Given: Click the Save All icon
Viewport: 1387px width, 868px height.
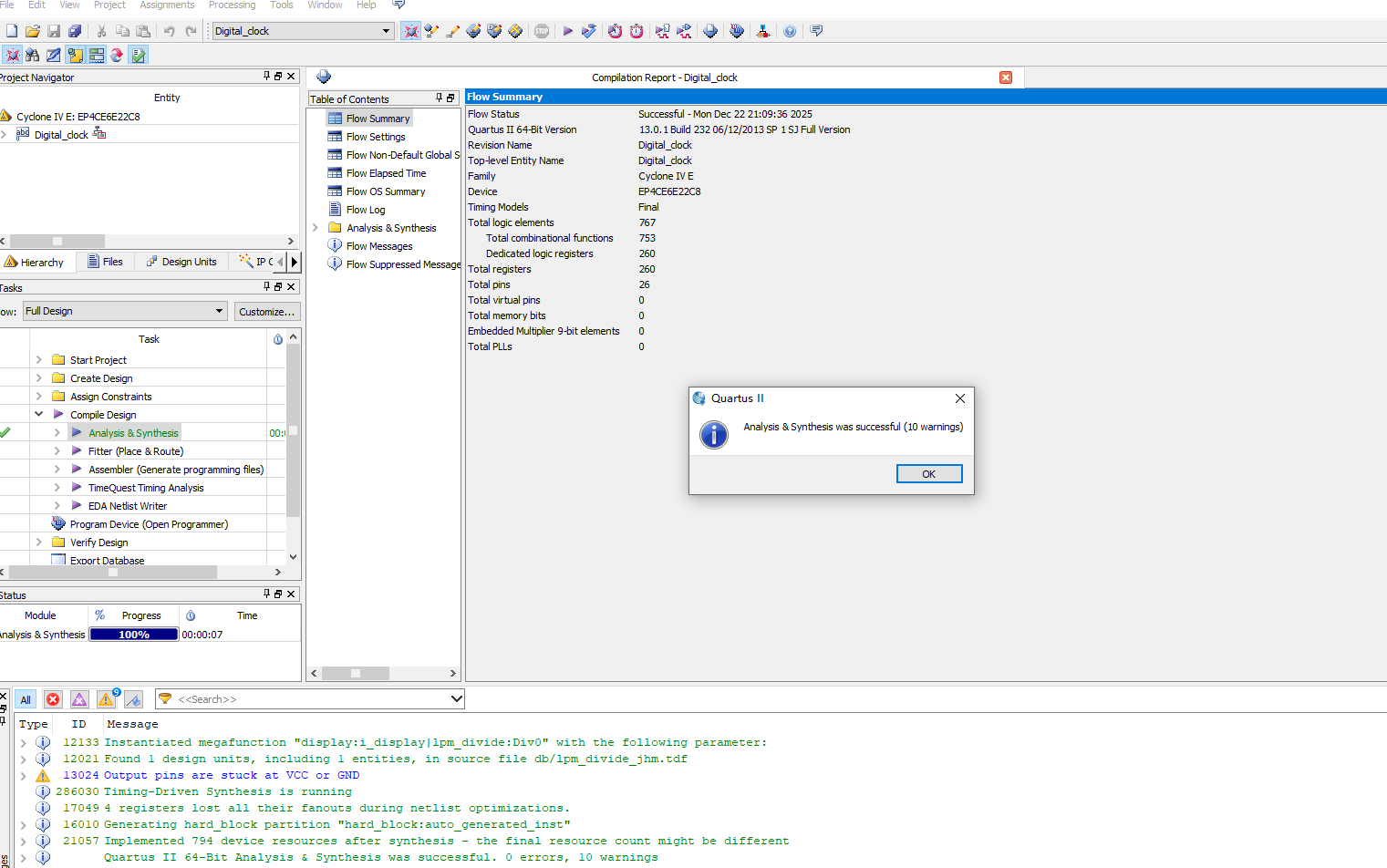Looking at the screenshot, I should point(75,31).
